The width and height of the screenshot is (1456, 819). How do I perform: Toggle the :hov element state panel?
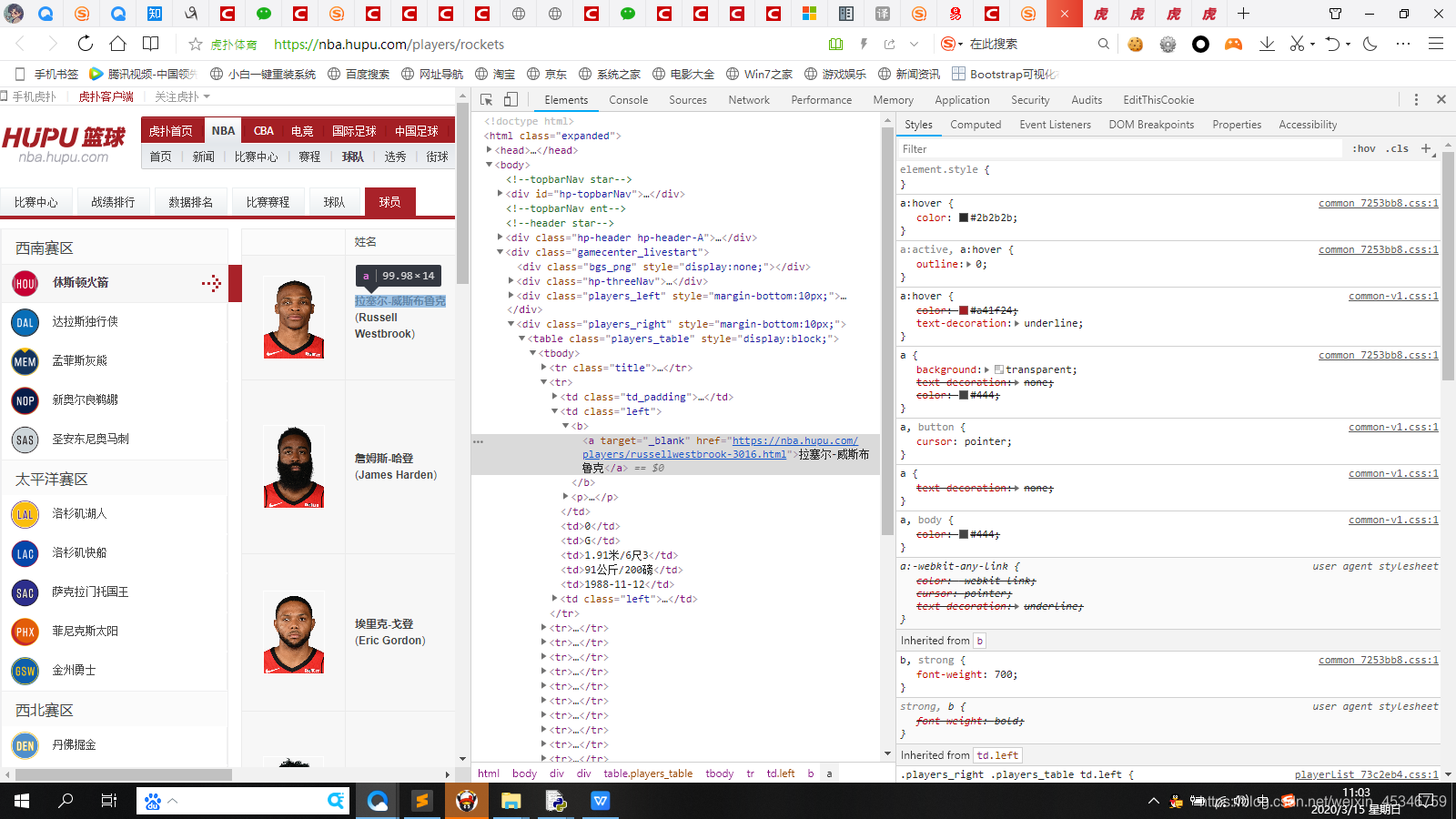1363,148
